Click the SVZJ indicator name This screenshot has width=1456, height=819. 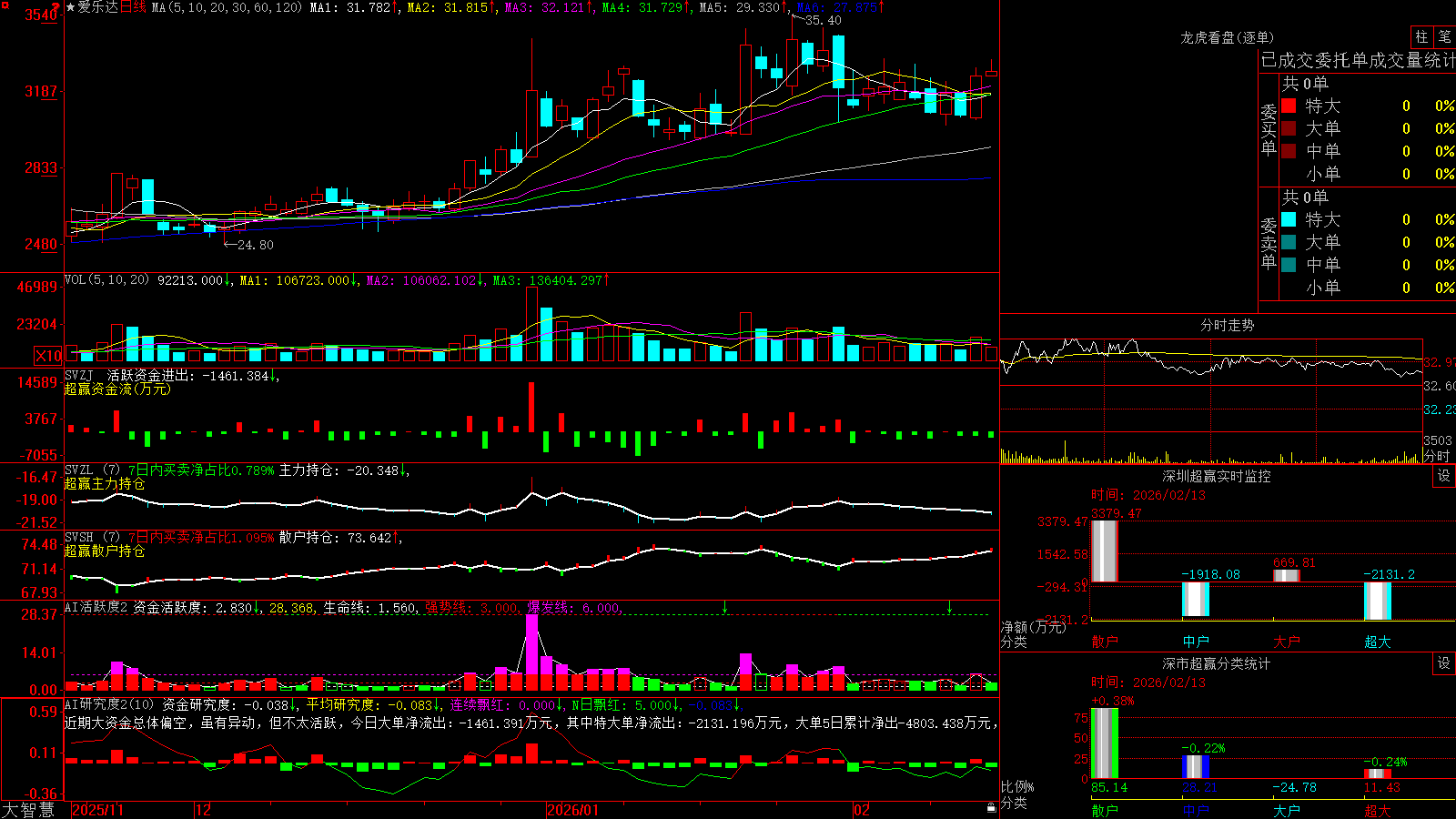(x=78, y=375)
